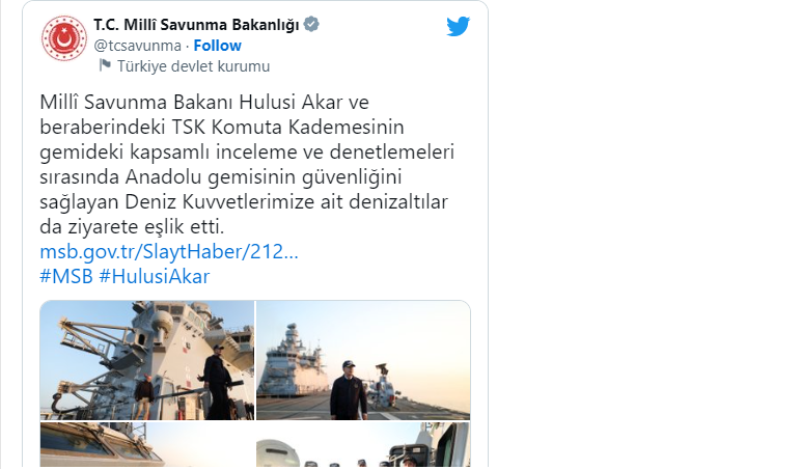Follow the tcsavunma account
The image size is (800, 469).
[217, 45]
